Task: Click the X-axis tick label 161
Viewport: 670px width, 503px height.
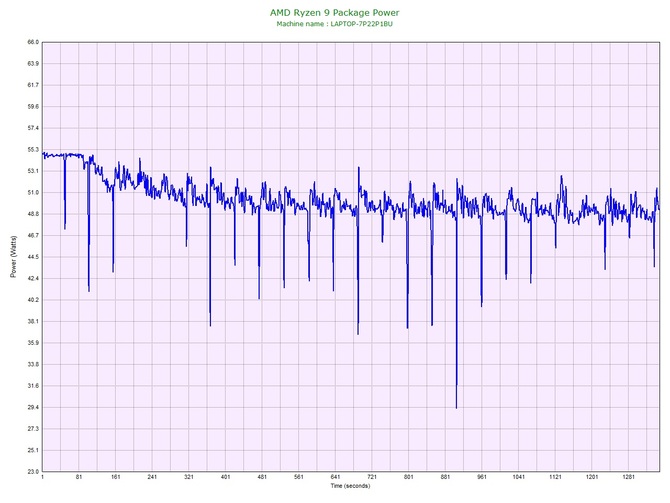Action: pos(116,477)
